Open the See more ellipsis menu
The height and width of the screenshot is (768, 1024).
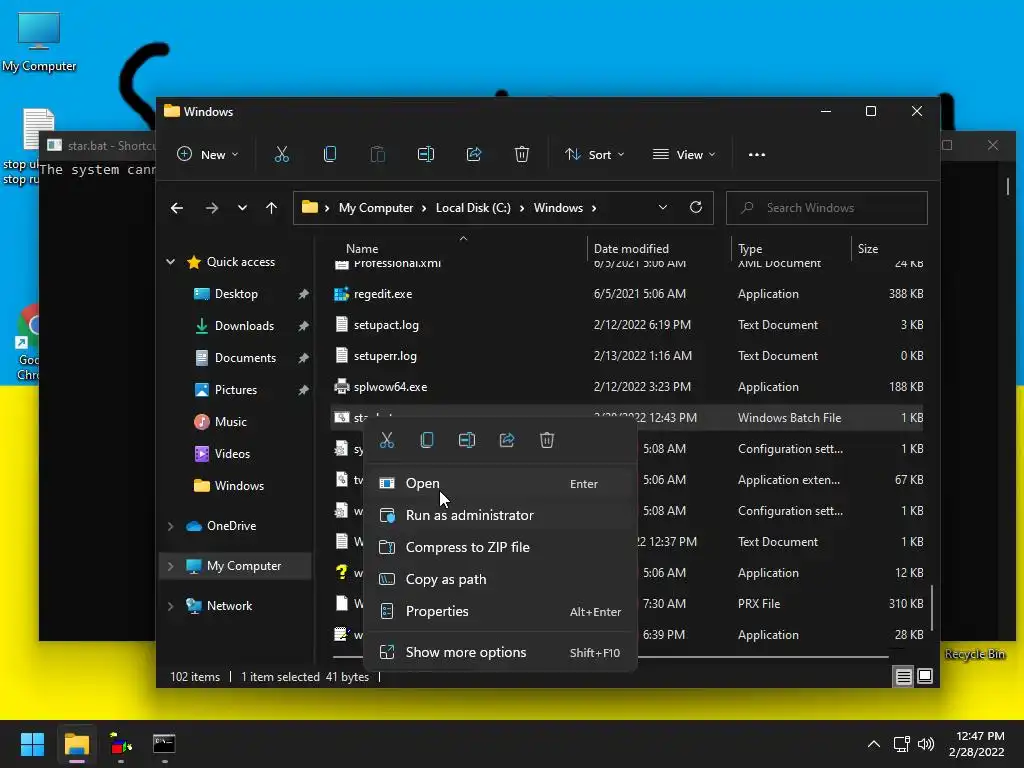pyautogui.click(x=757, y=155)
